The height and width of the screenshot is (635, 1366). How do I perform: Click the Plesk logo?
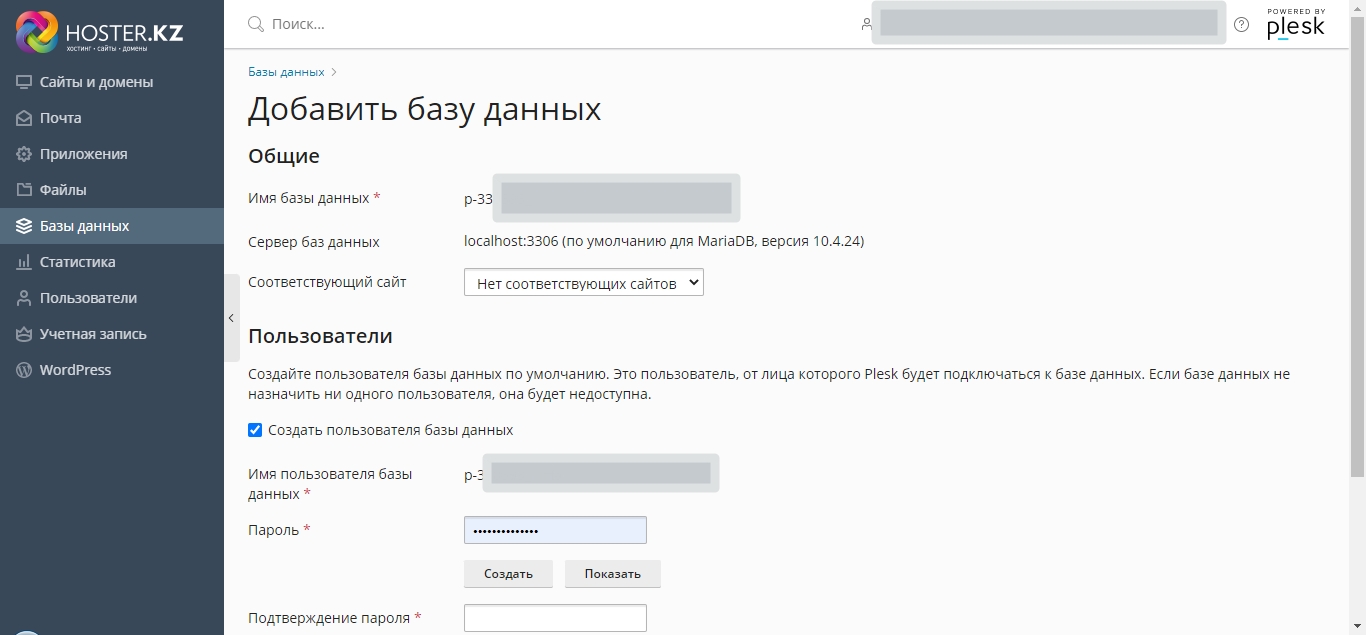[x=1295, y=25]
